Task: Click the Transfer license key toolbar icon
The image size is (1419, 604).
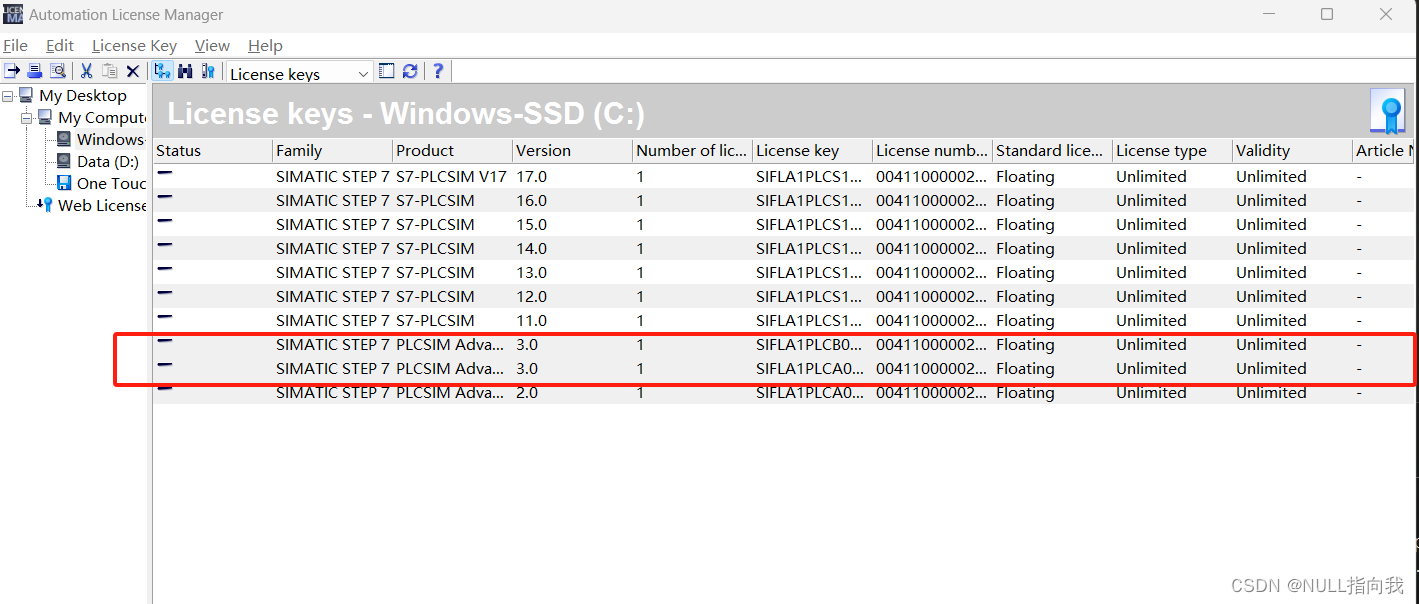Action: coord(12,71)
